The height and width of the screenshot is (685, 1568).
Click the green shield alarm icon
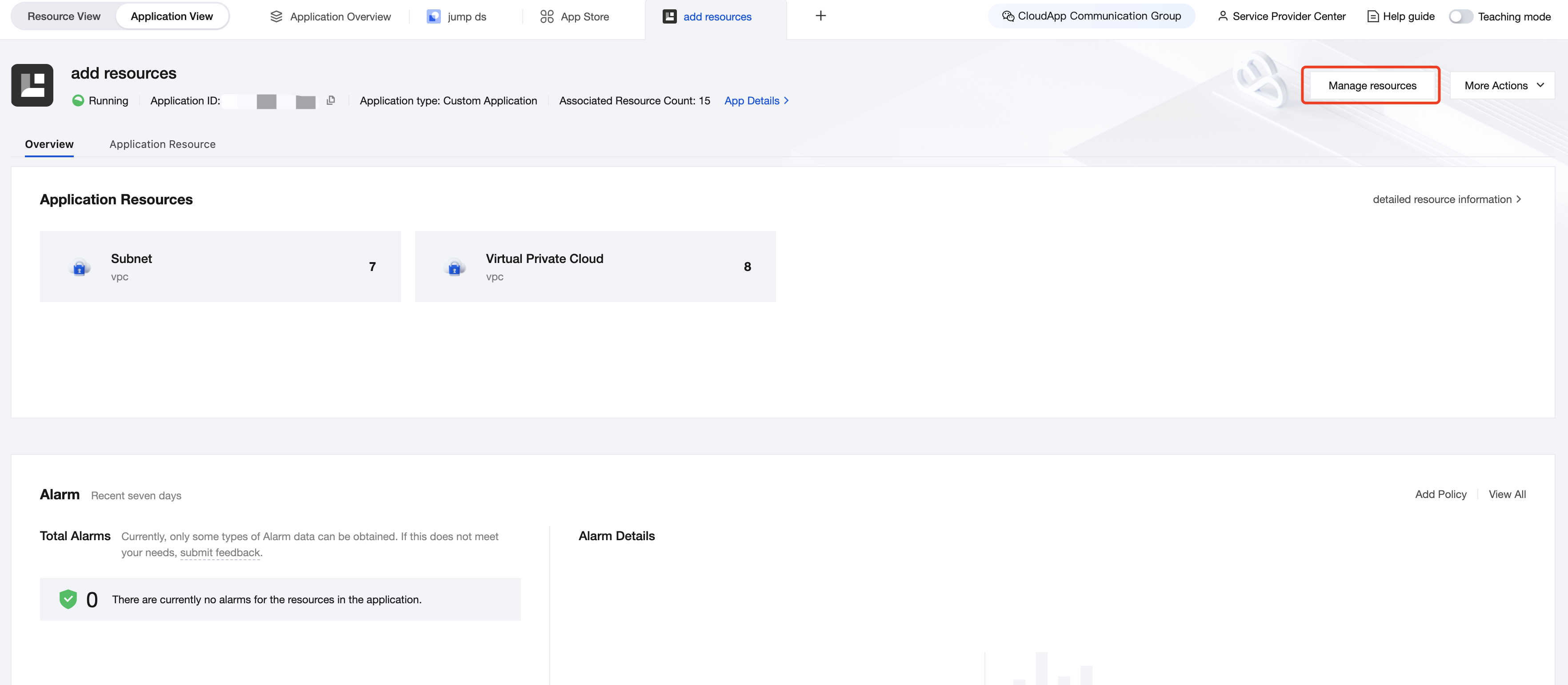68,599
